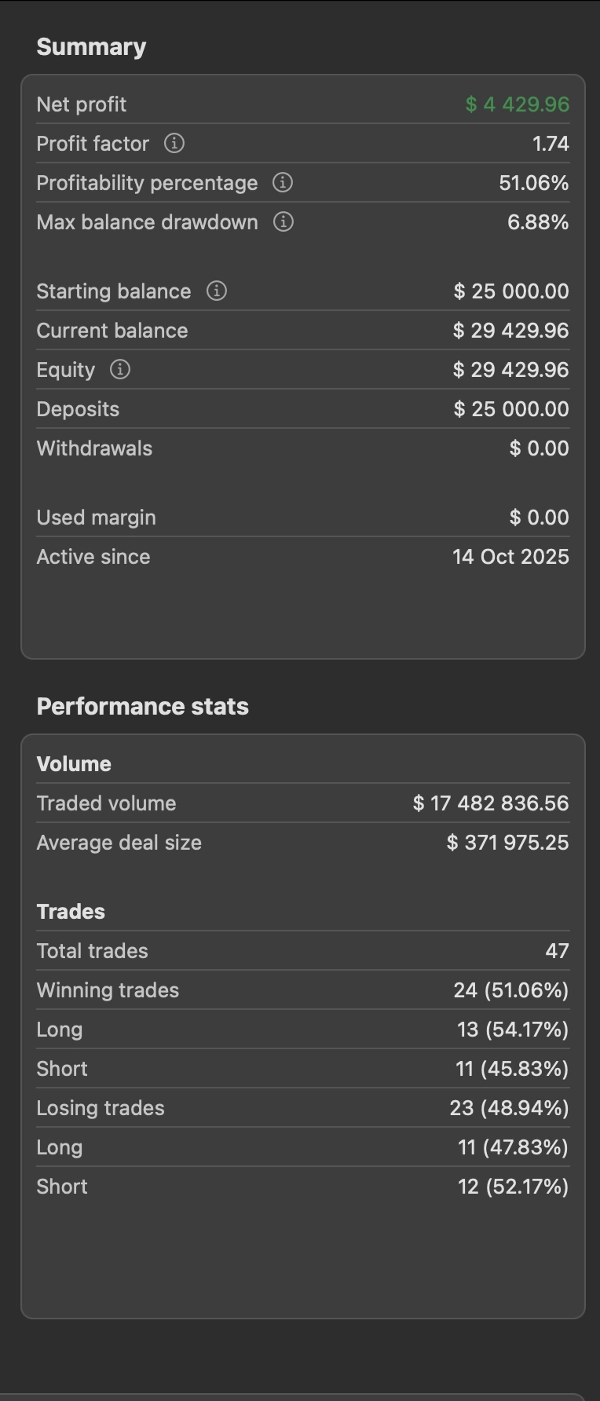Click the Used margin value

click(538, 518)
